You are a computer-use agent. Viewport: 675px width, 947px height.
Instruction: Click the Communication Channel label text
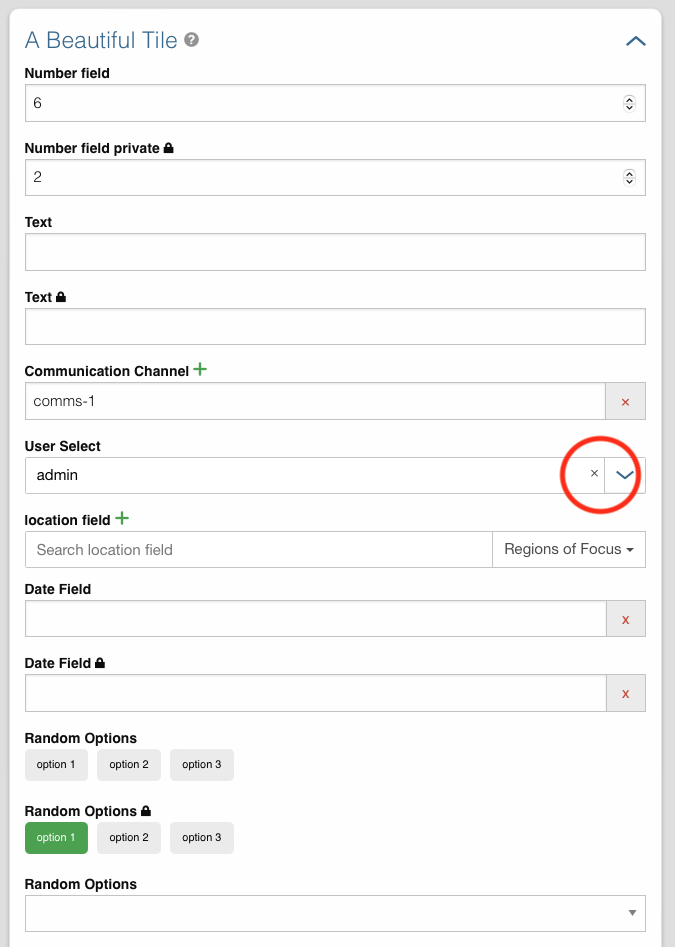coord(106,371)
